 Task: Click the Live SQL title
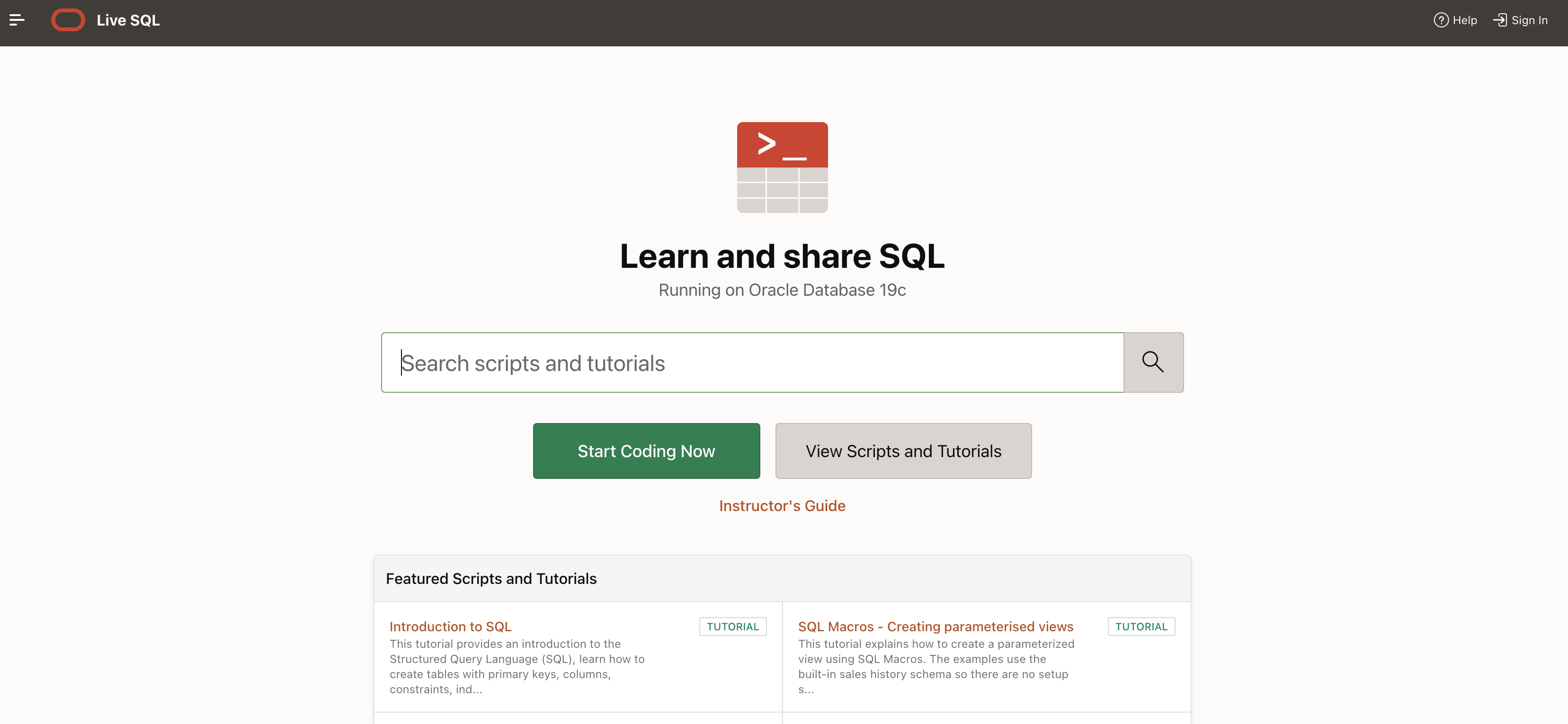[128, 20]
